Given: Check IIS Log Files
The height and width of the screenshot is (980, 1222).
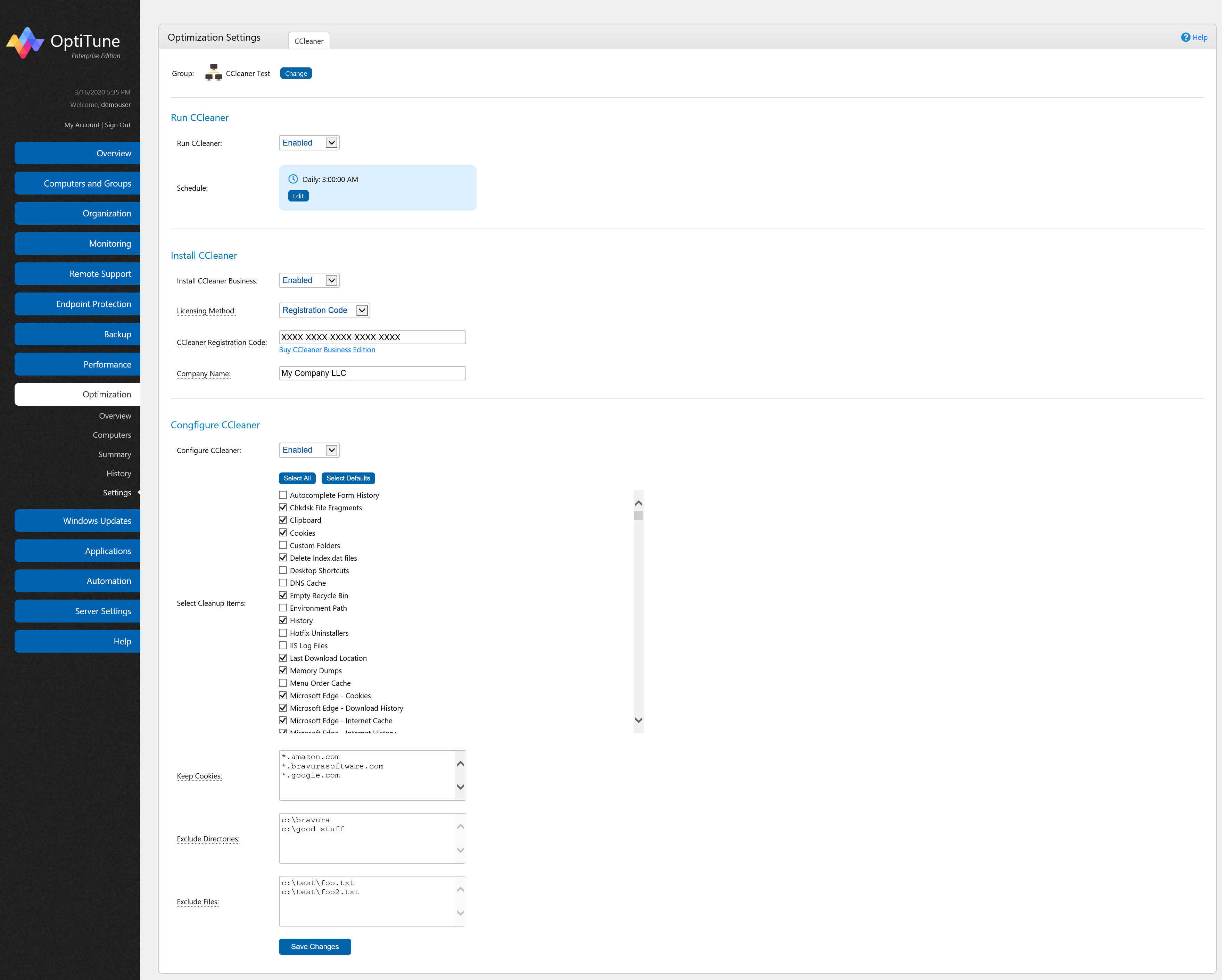Looking at the screenshot, I should tap(283, 645).
